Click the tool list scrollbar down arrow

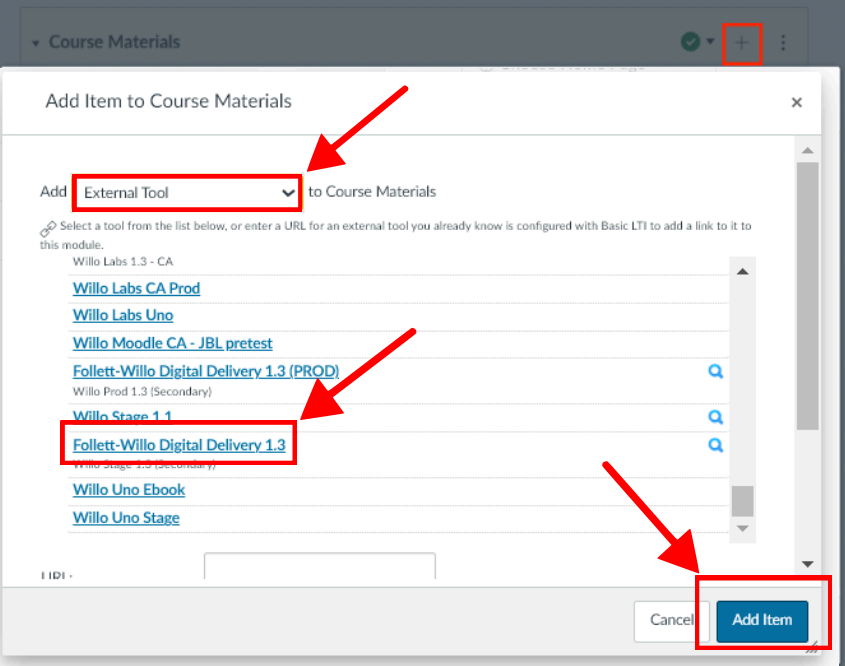coord(743,529)
